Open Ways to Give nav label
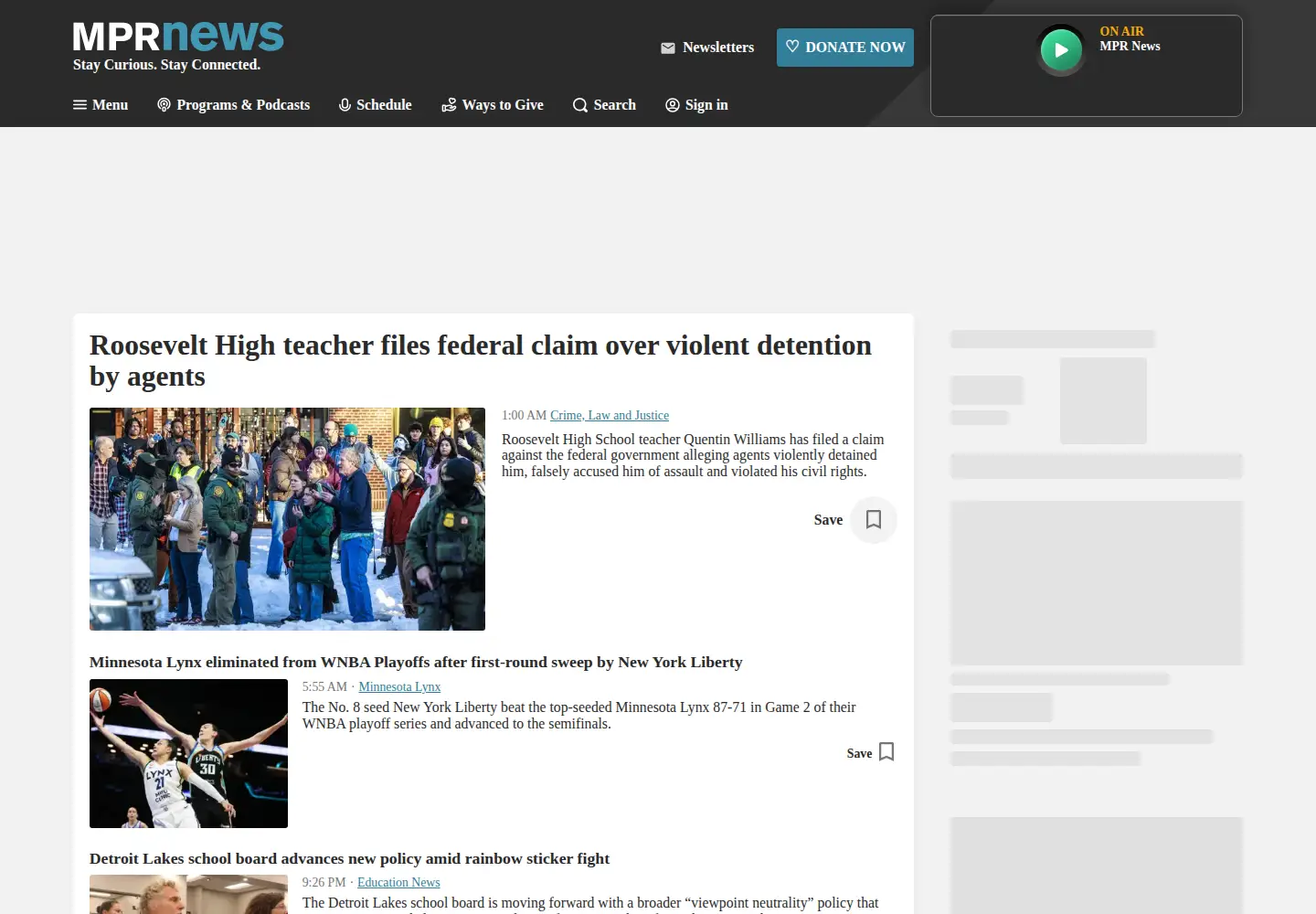 pyautogui.click(x=503, y=105)
